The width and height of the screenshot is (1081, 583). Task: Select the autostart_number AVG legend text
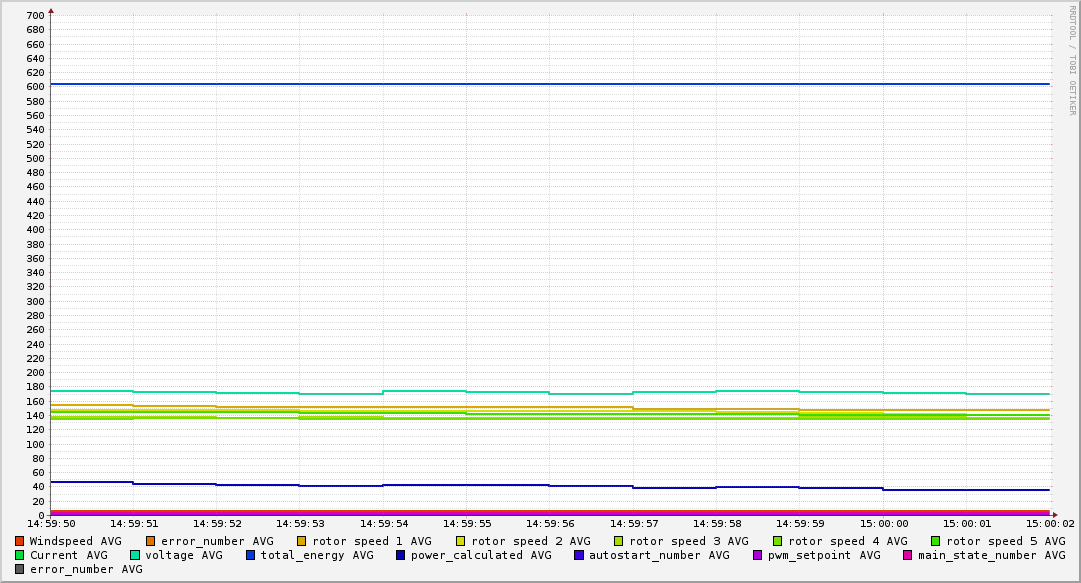tap(659, 555)
